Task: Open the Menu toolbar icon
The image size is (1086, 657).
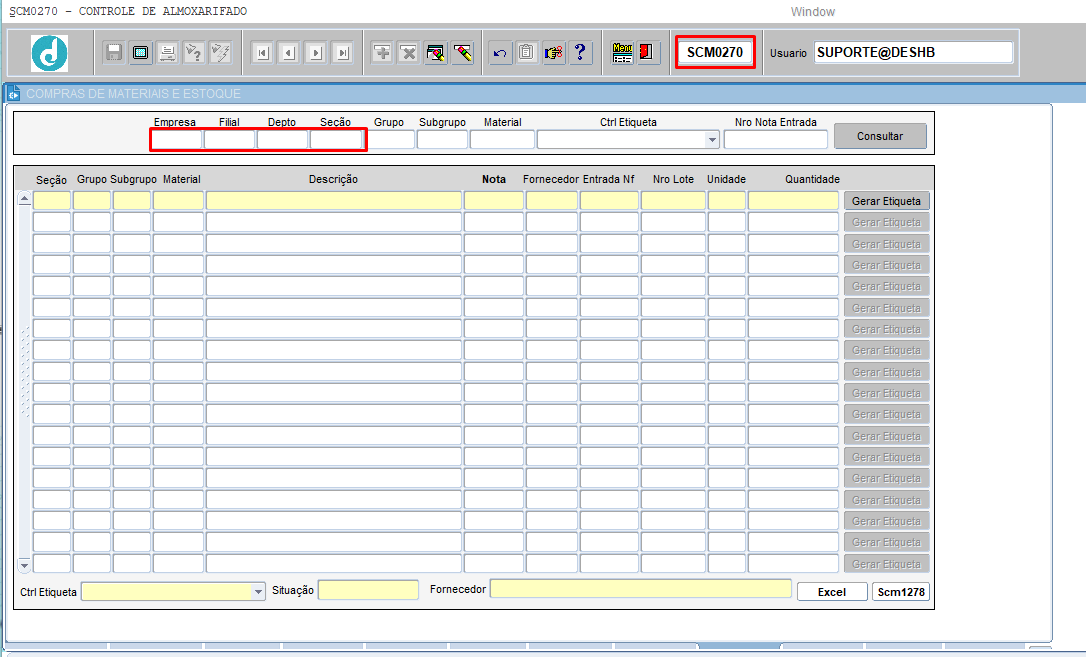Action: coord(622,53)
